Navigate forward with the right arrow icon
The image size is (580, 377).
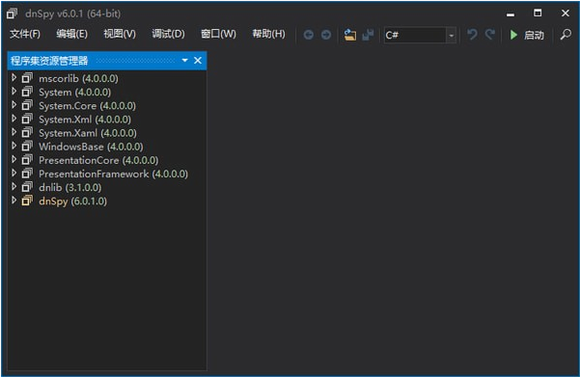(x=326, y=35)
